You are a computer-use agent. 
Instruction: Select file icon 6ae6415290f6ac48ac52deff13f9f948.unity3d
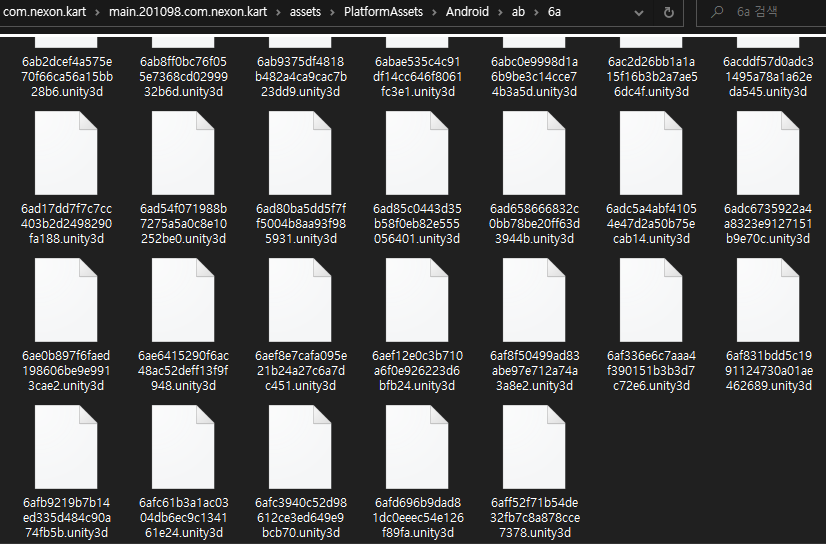(x=183, y=300)
